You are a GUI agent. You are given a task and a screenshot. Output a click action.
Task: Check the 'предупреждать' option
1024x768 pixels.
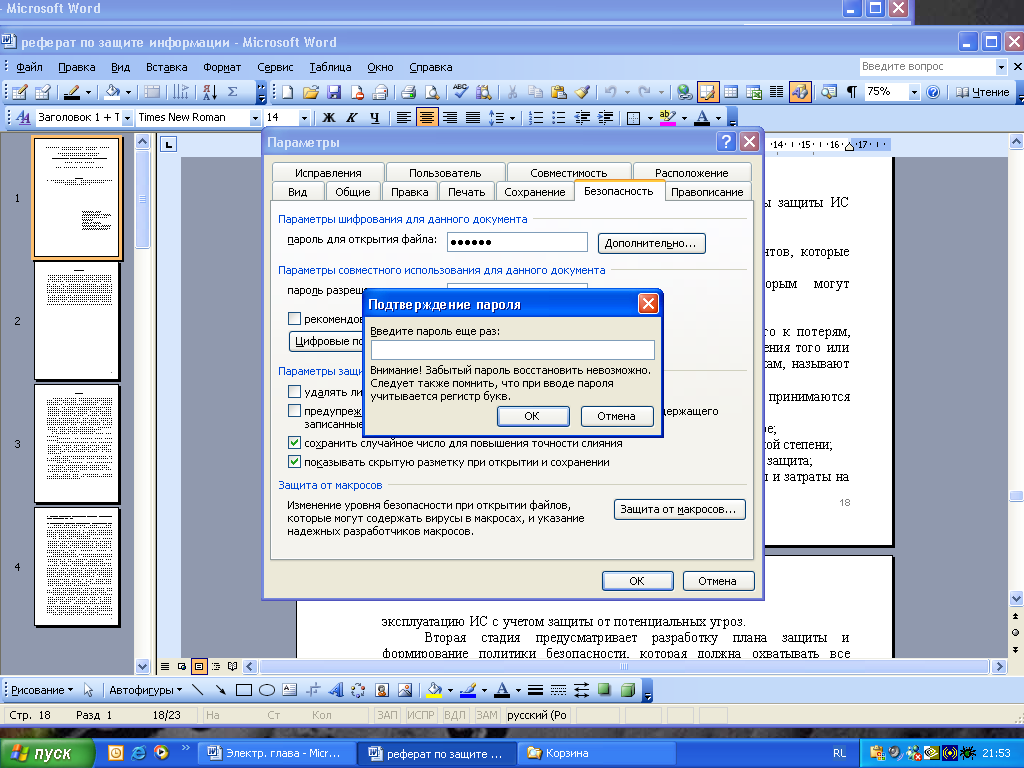point(295,411)
